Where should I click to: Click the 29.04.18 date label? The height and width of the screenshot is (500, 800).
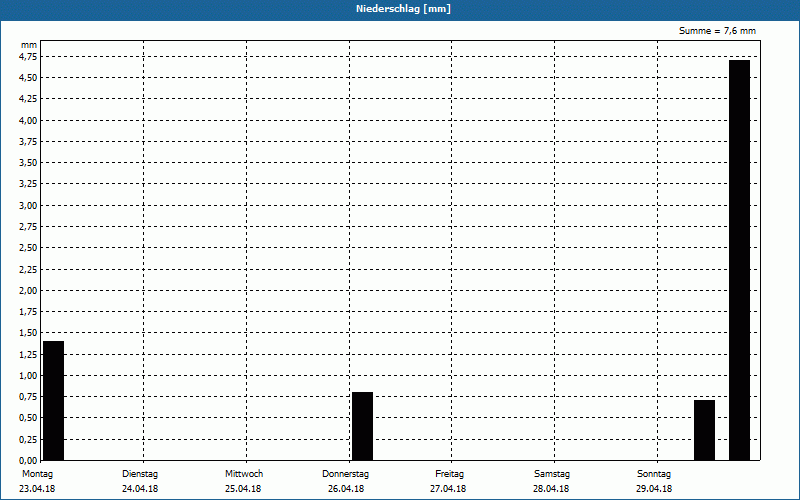(x=654, y=489)
